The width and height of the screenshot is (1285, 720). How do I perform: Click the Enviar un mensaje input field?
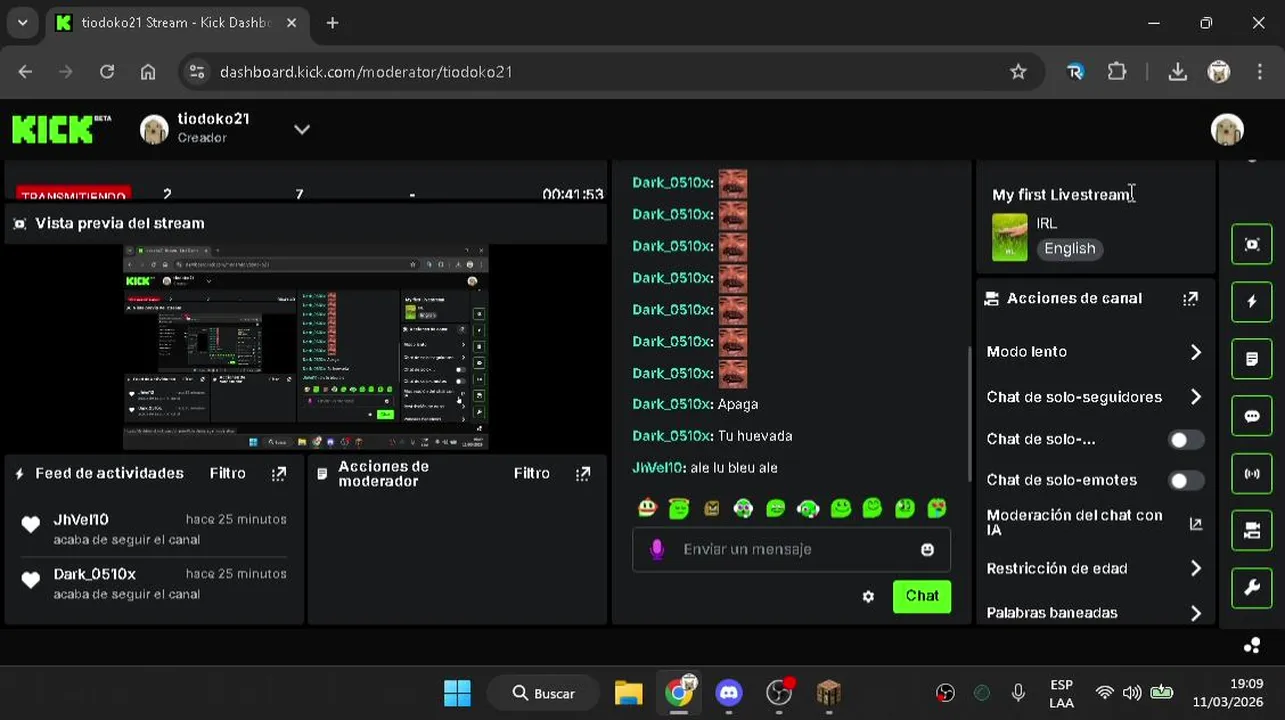[791, 549]
